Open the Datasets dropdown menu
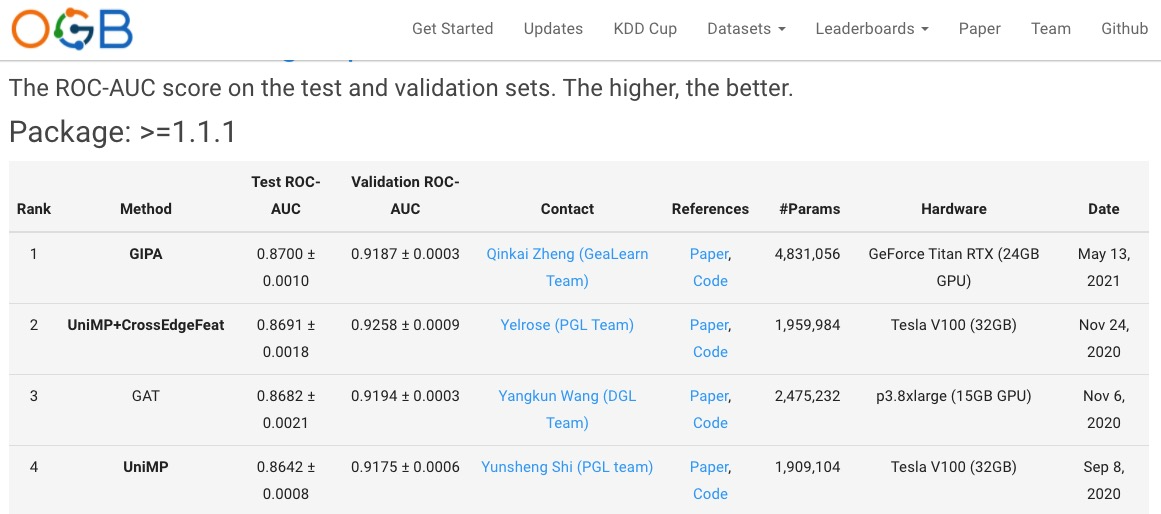Image resolution: width=1161 pixels, height=514 pixels. coord(746,29)
